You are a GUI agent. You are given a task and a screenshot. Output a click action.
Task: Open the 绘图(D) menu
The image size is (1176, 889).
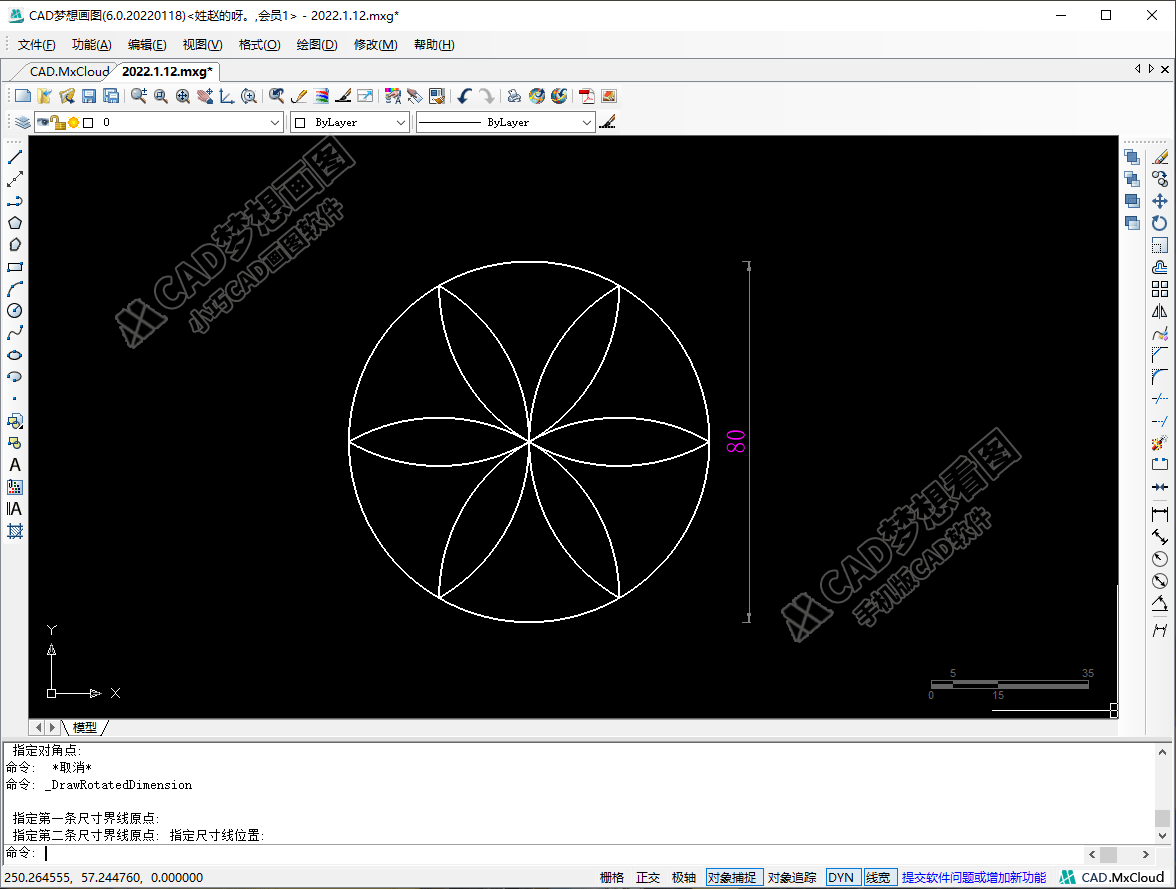(317, 45)
